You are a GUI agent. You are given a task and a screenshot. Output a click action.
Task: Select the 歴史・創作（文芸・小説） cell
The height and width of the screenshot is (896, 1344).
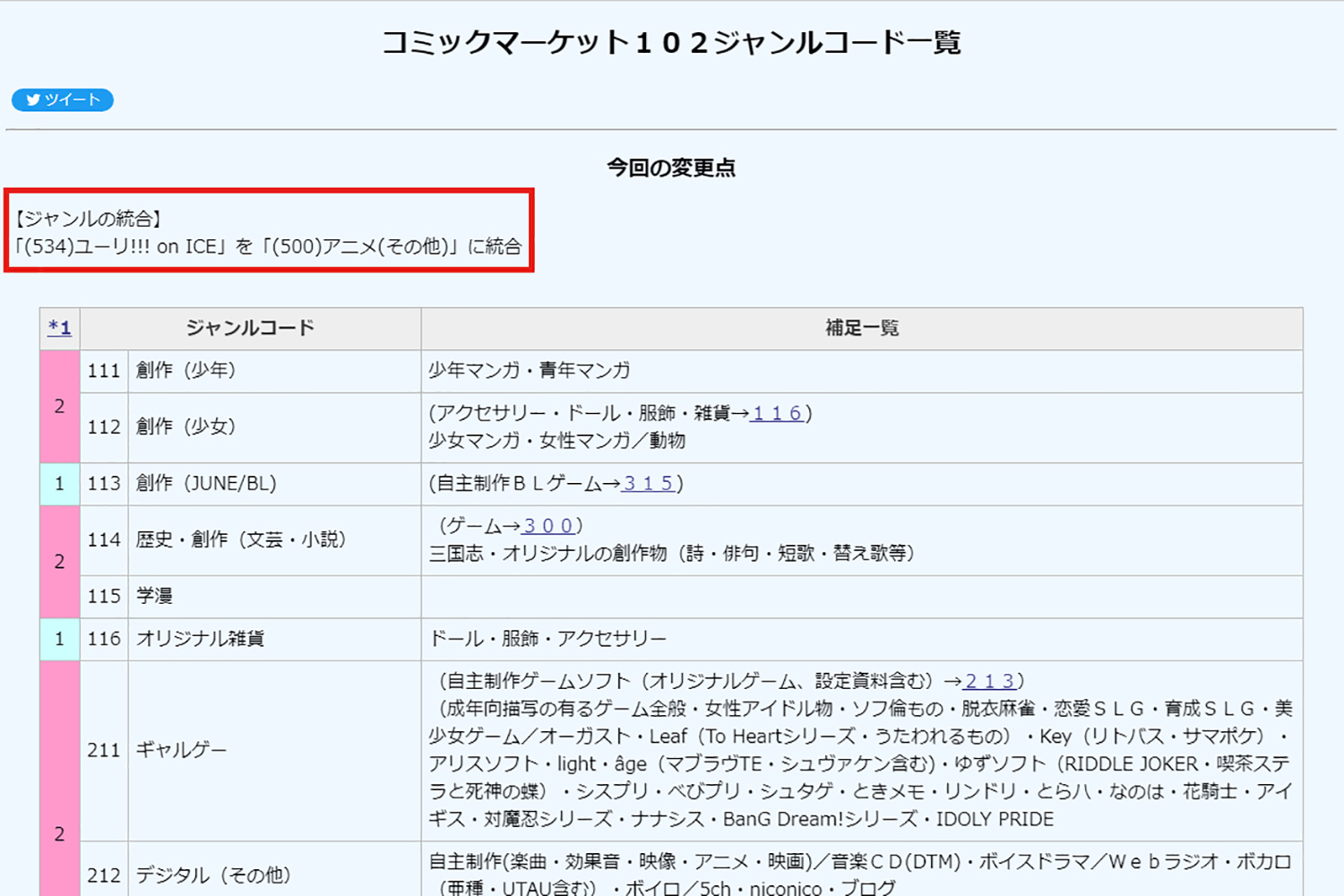pos(241,539)
